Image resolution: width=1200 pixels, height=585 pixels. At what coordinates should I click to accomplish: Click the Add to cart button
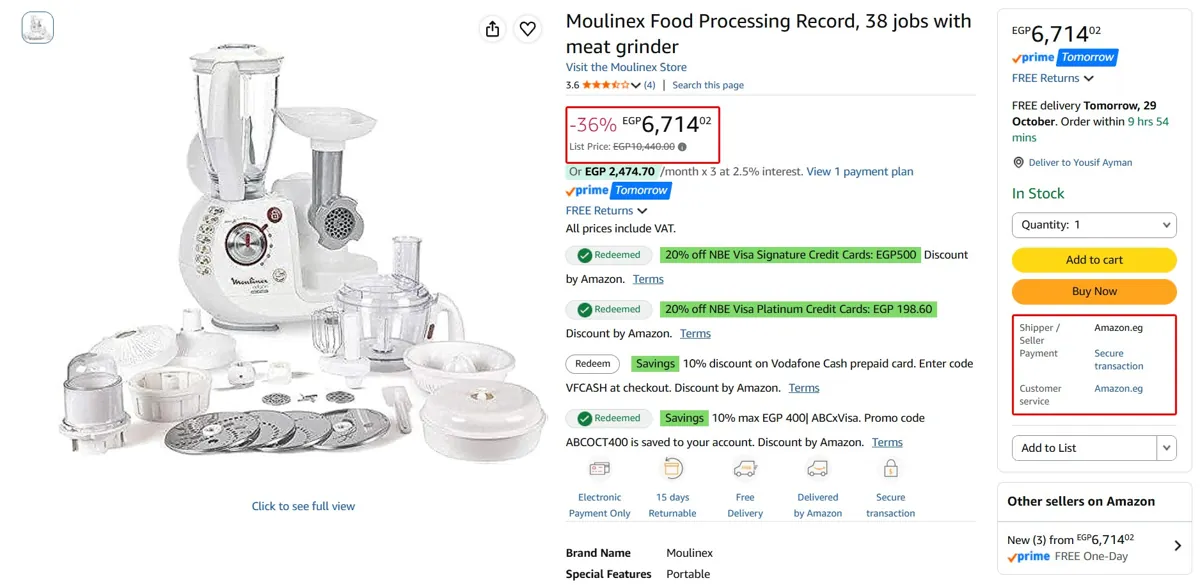[x=1094, y=260]
